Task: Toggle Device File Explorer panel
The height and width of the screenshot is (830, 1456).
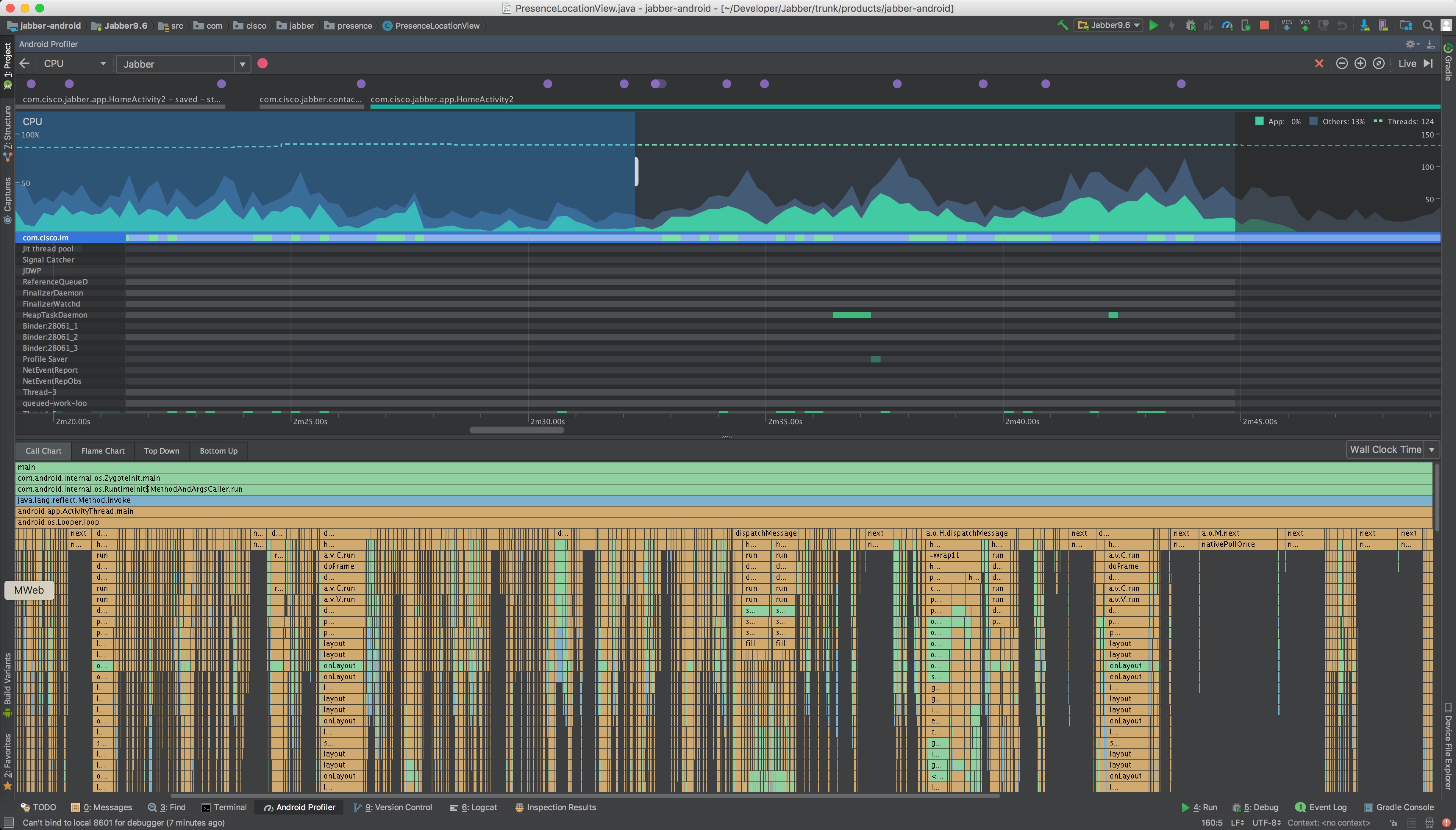Action: 1448,747
